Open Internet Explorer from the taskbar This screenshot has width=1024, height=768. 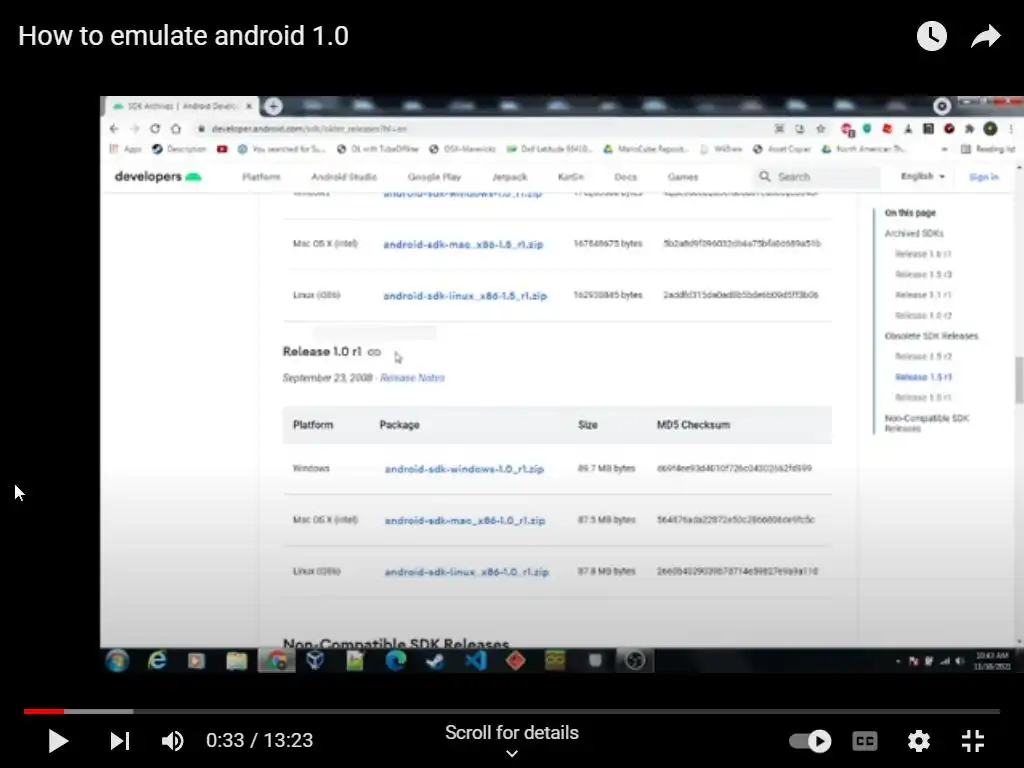157,661
